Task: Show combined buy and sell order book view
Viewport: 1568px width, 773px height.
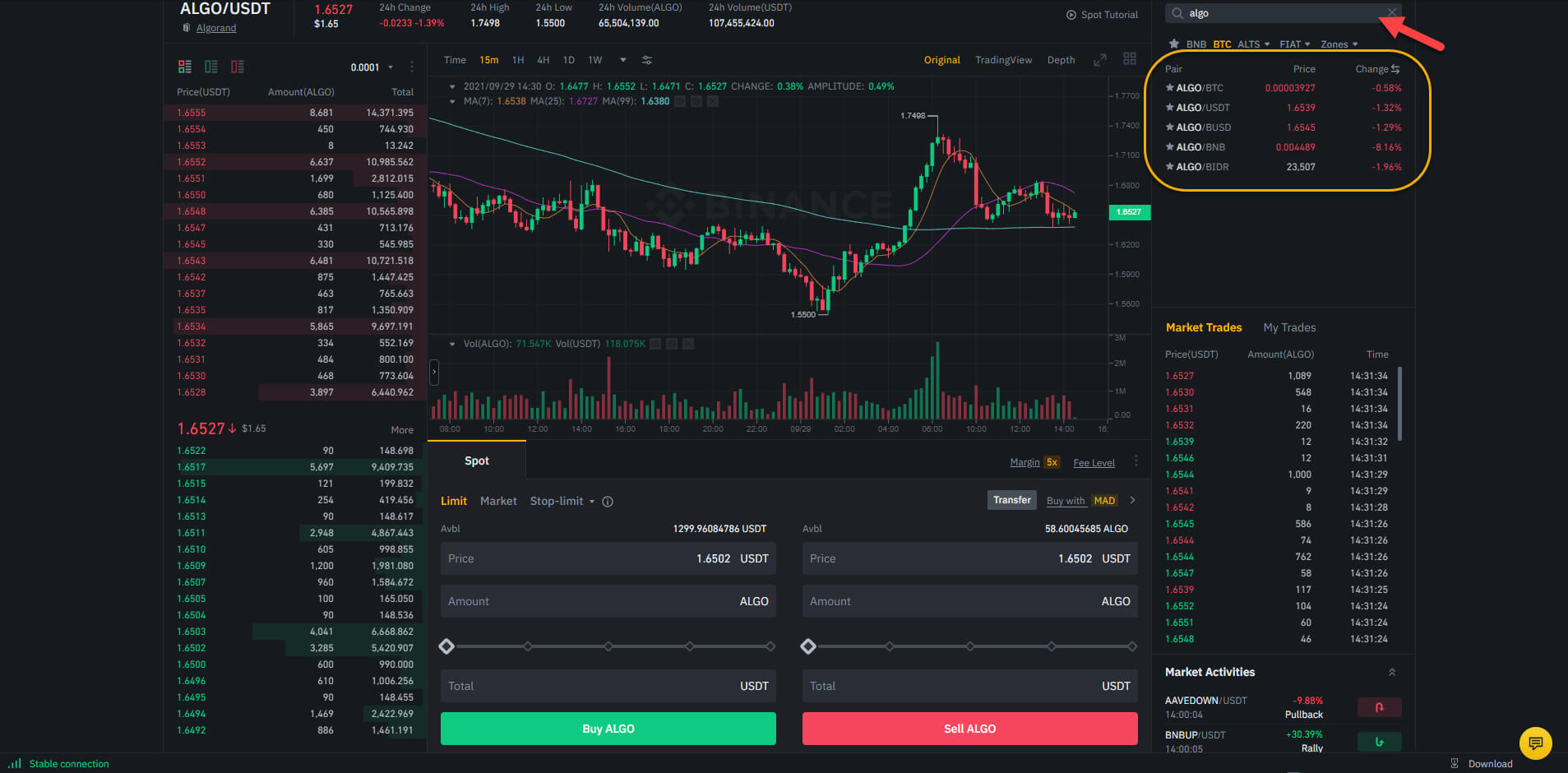Action: coord(185,67)
